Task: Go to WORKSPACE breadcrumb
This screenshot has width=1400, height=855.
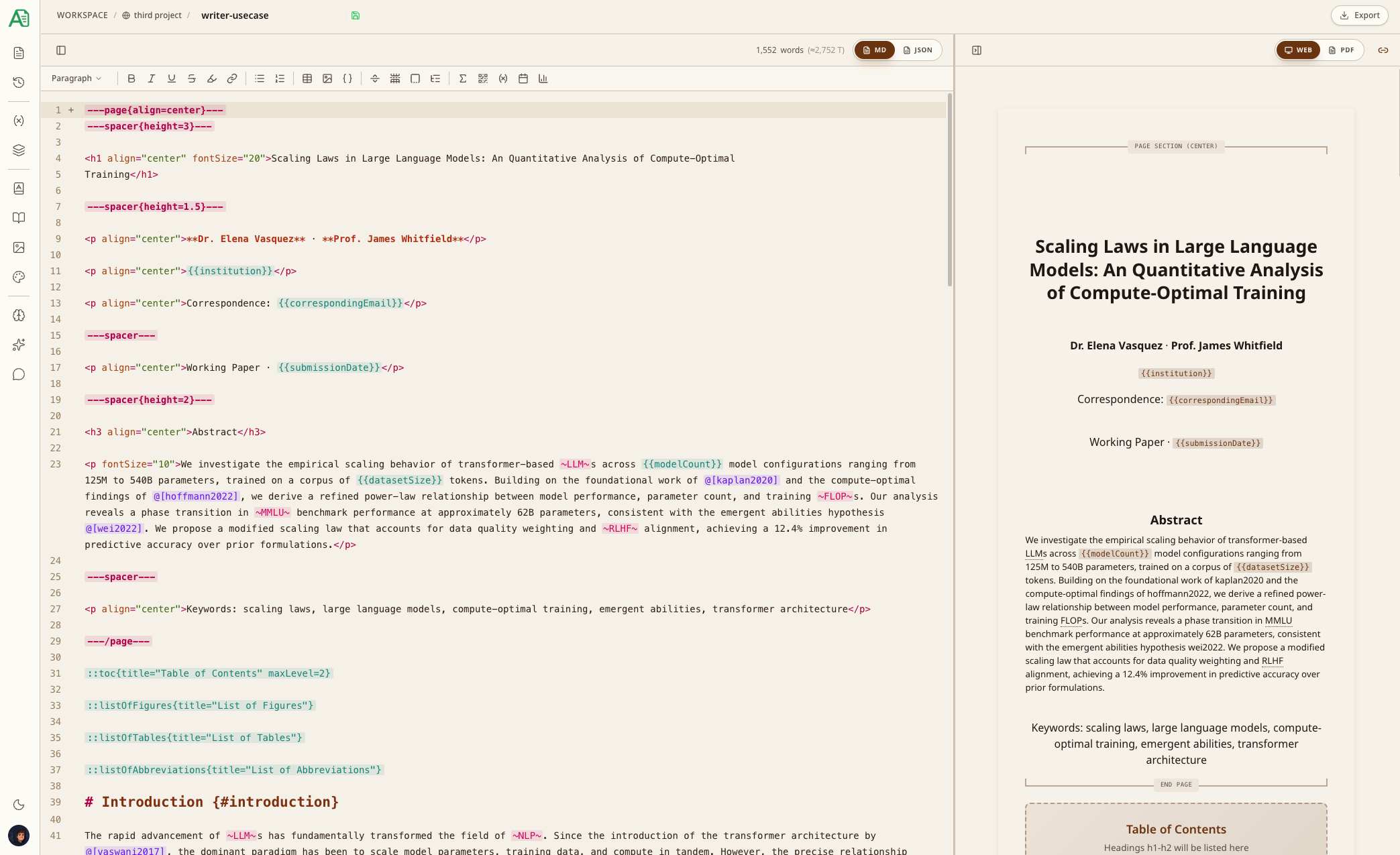Action: click(82, 15)
